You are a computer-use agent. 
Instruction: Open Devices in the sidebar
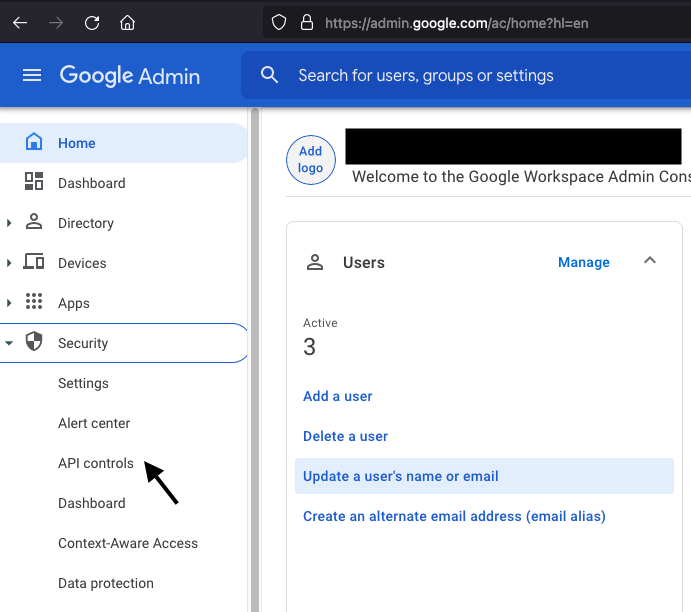pyautogui.click(x=82, y=263)
